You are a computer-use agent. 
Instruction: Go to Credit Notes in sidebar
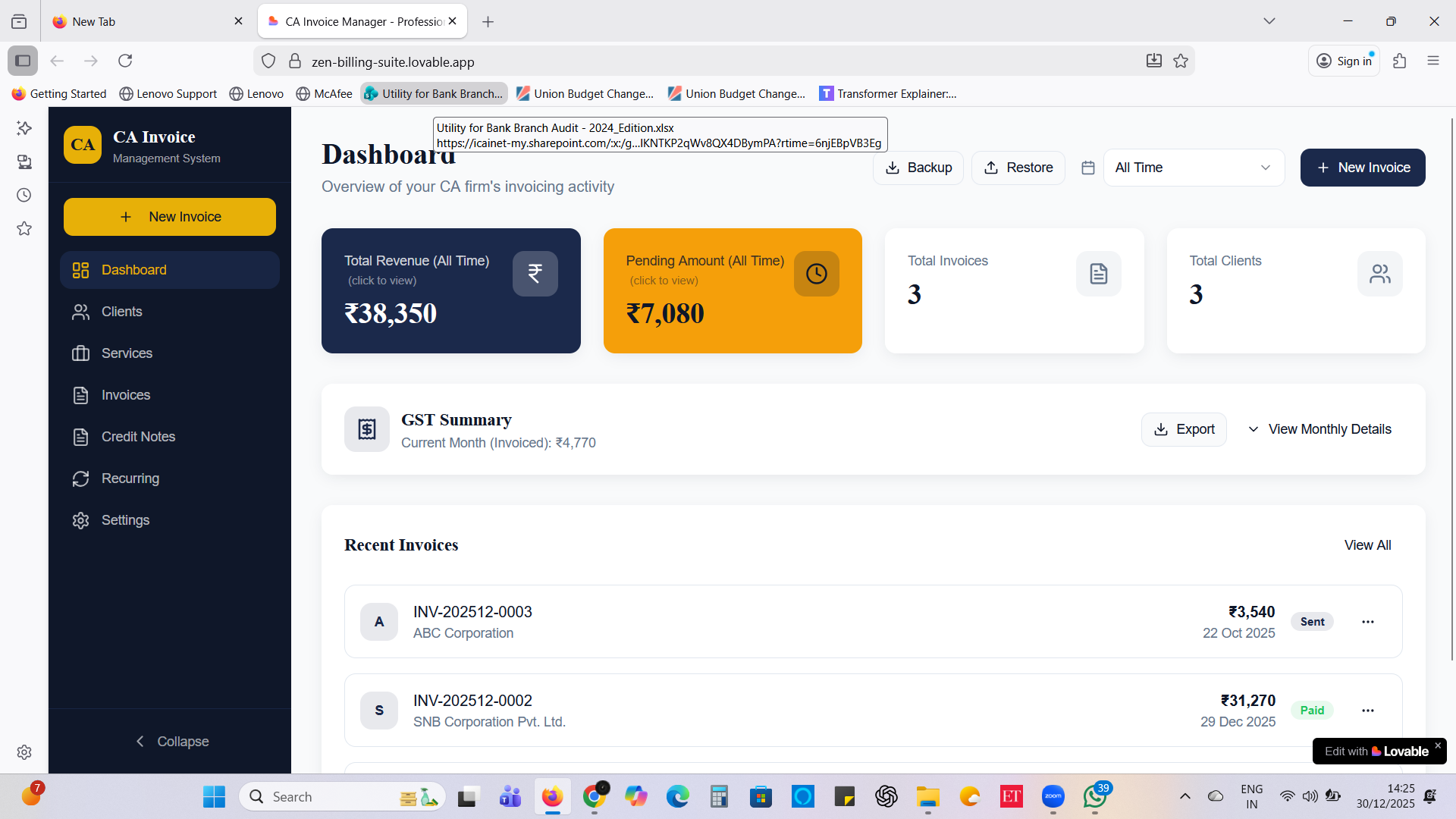(x=138, y=437)
